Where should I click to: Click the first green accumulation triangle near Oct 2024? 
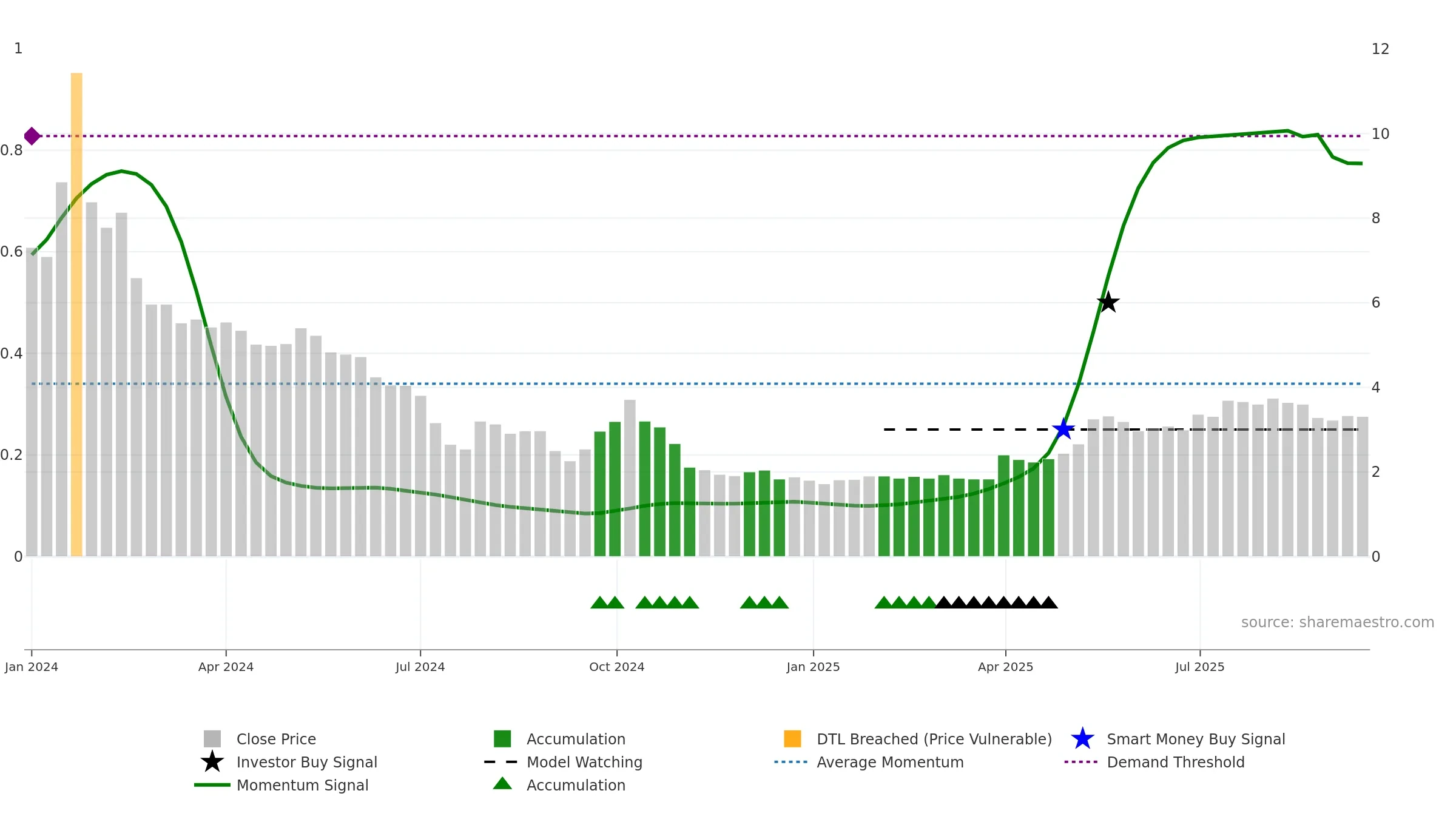click(x=599, y=602)
